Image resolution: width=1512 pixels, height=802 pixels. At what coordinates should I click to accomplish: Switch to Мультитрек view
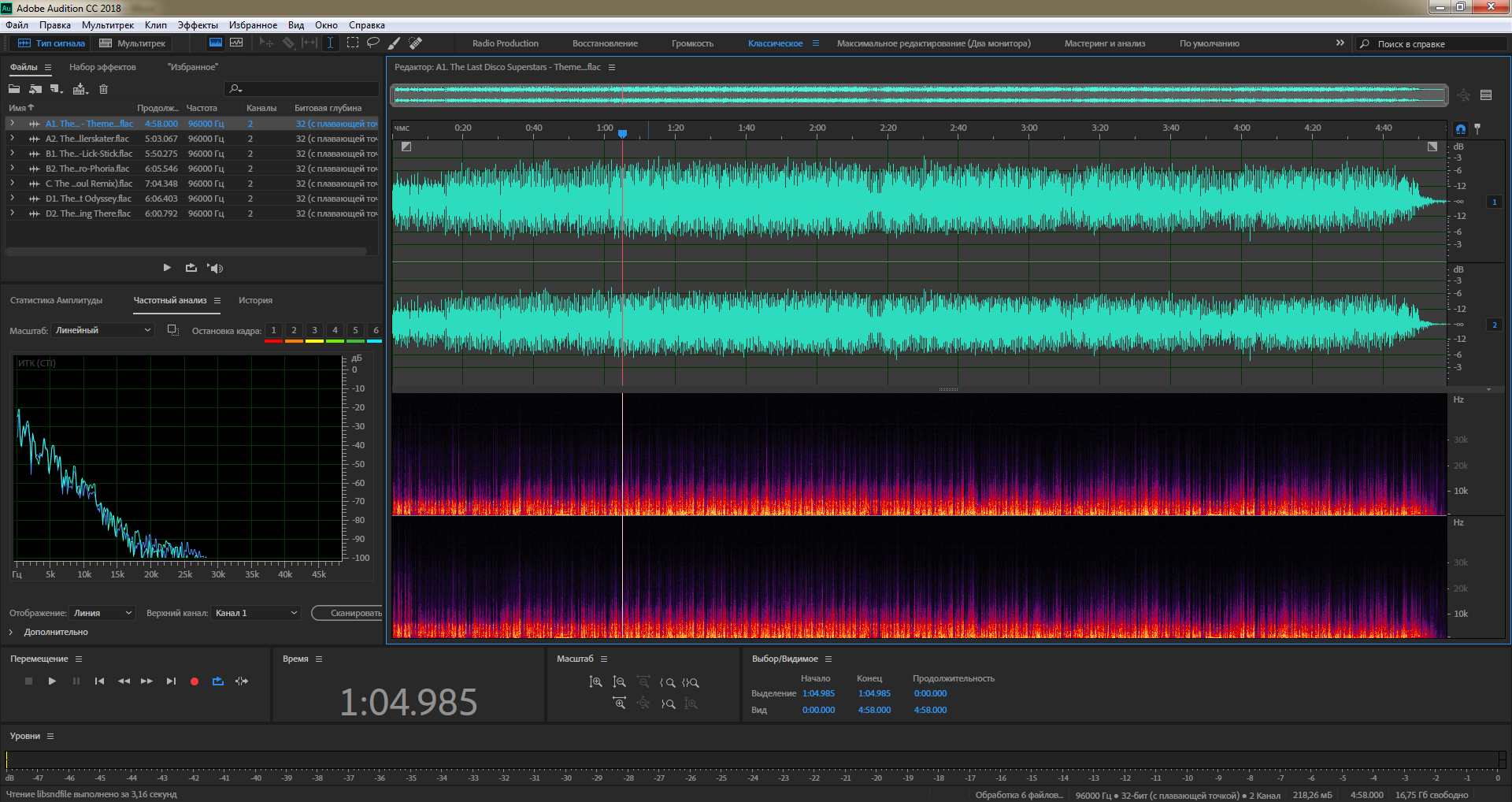coord(132,43)
